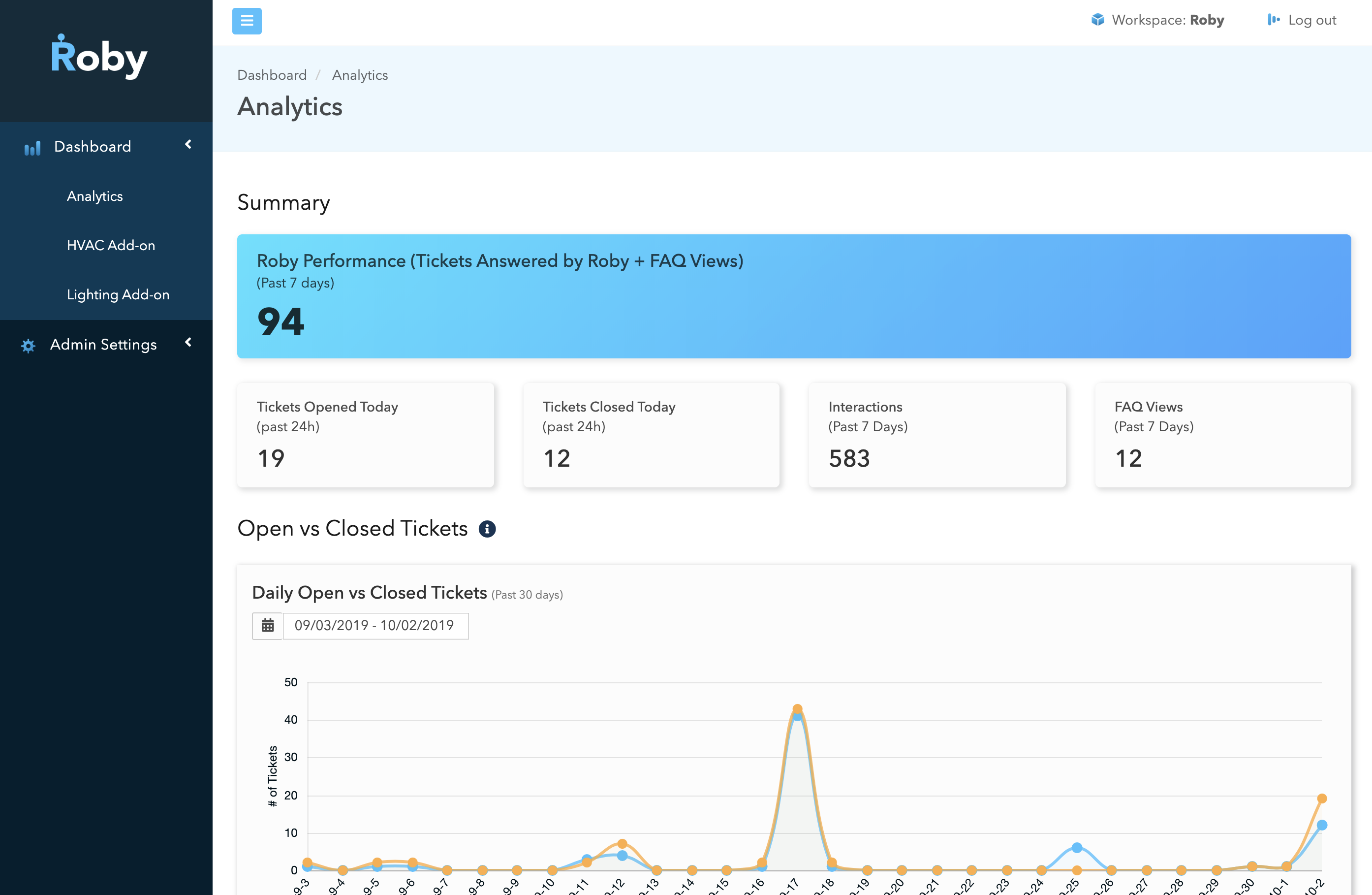Click the Log out icon

click(1274, 20)
